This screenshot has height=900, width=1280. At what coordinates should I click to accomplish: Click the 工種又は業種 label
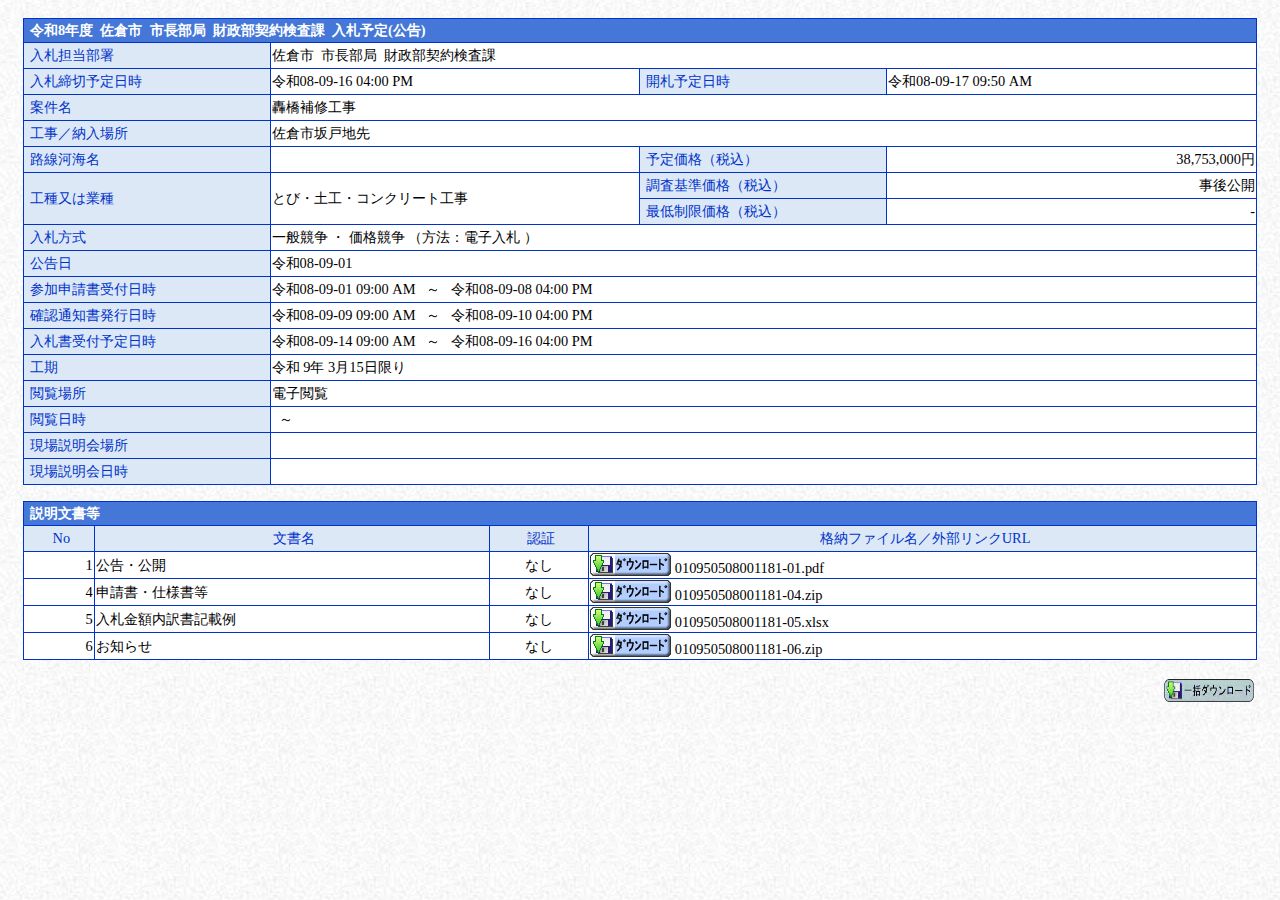tap(72, 199)
